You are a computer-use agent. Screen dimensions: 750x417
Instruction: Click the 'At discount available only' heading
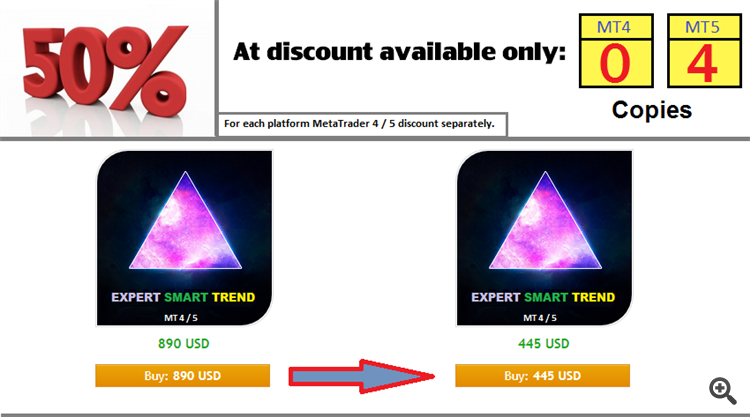click(400, 52)
